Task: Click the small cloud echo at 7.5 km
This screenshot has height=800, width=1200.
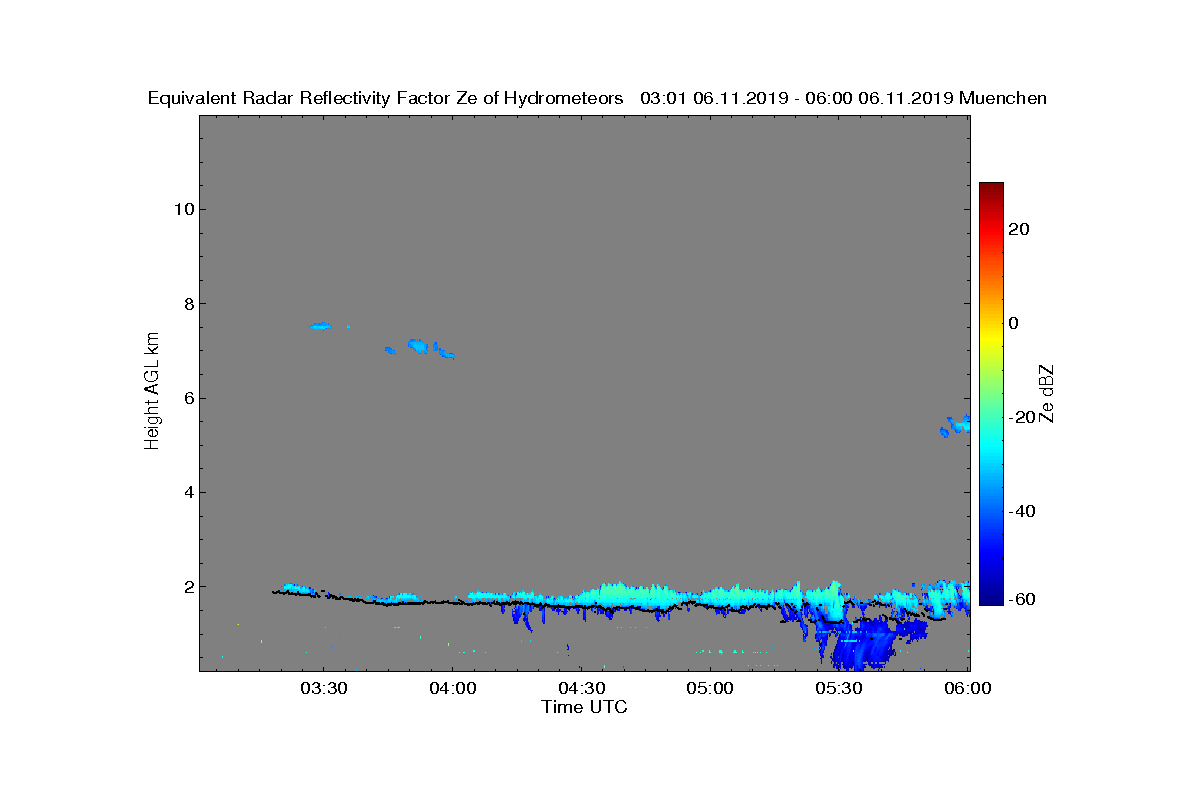Action: coord(321,326)
